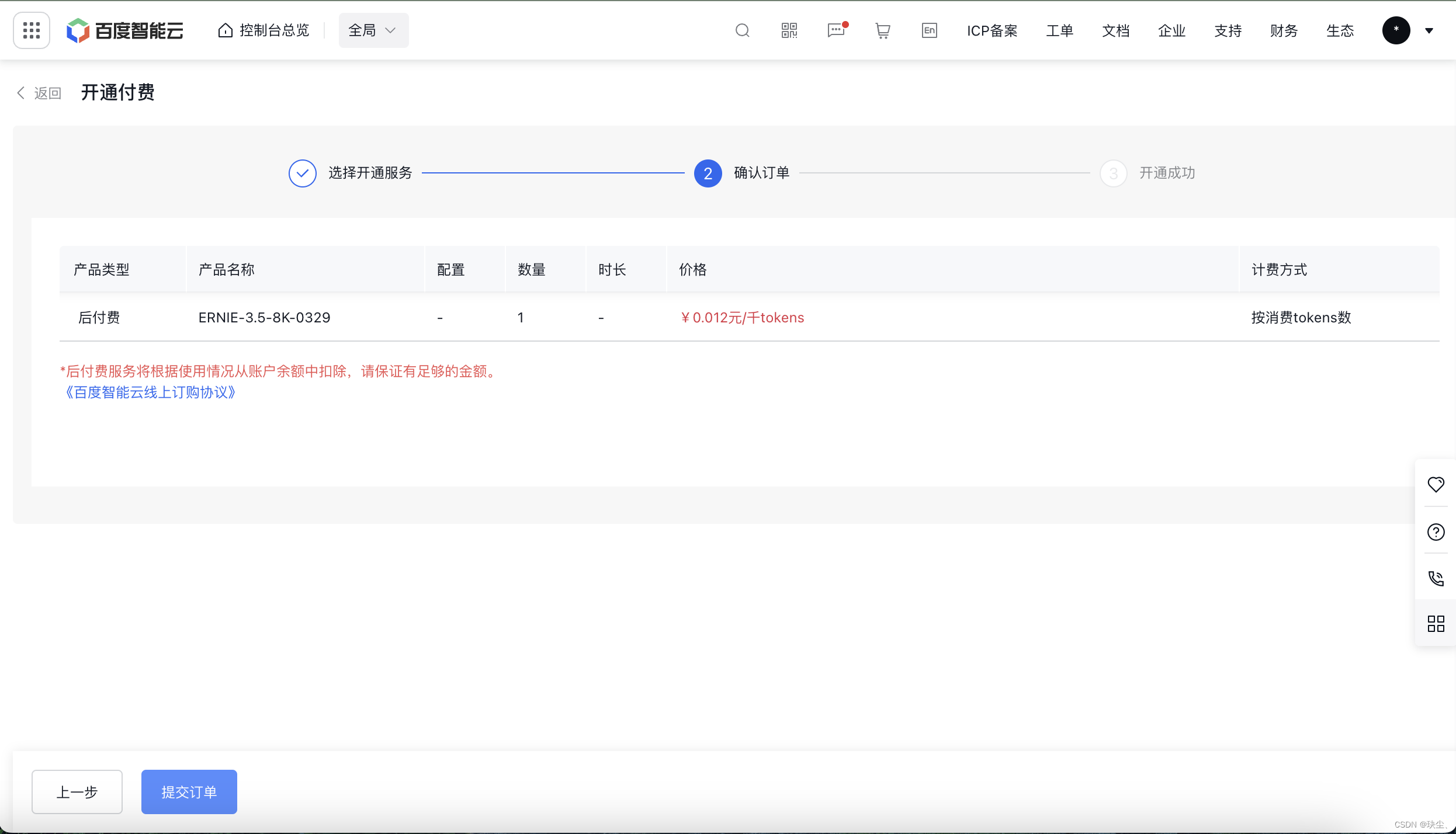Click the 上一步 button
The height and width of the screenshot is (834, 1456).
pos(77,791)
